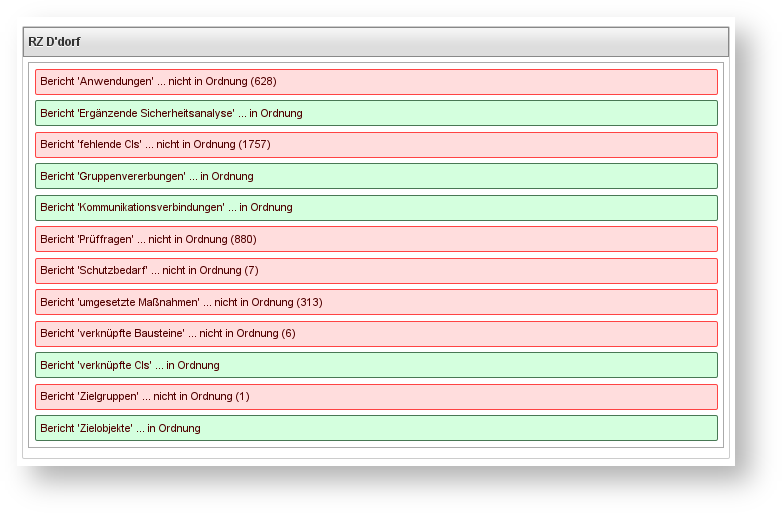
Task: Open 'Zielgruppen' report nicht in Ordnung (1)
Action: point(376,397)
